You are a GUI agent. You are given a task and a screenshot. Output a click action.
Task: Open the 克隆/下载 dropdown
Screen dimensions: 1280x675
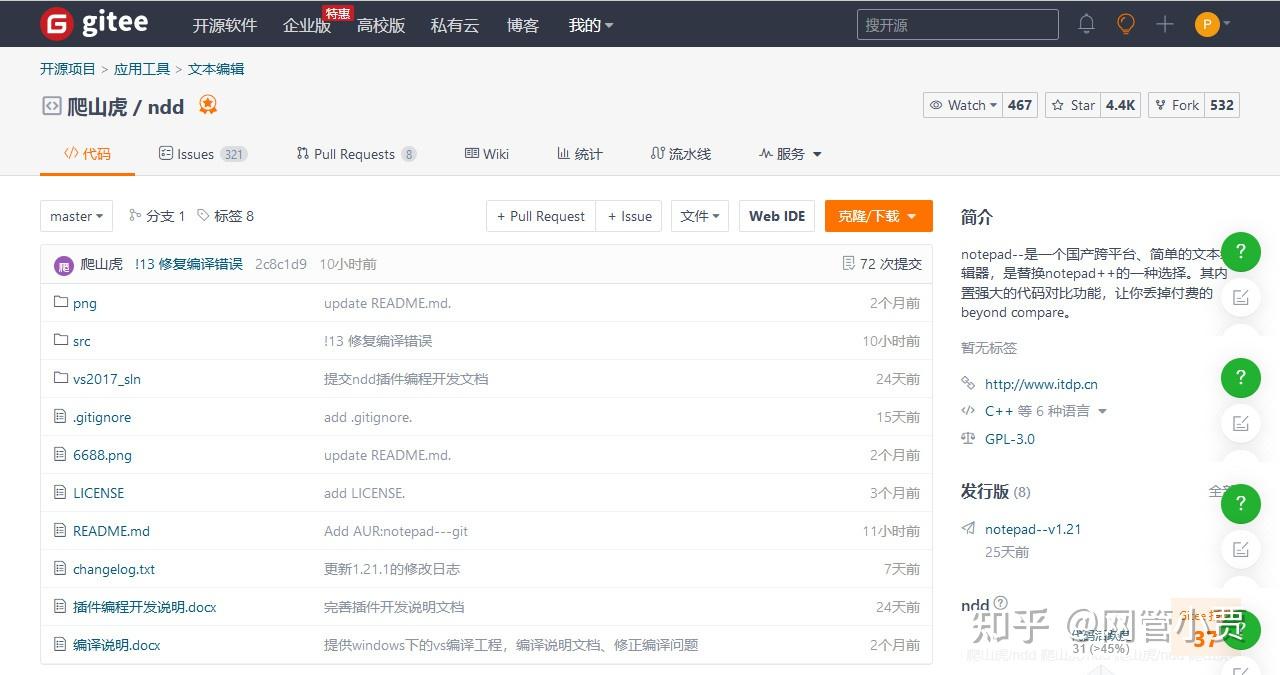[x=878, y=216]
